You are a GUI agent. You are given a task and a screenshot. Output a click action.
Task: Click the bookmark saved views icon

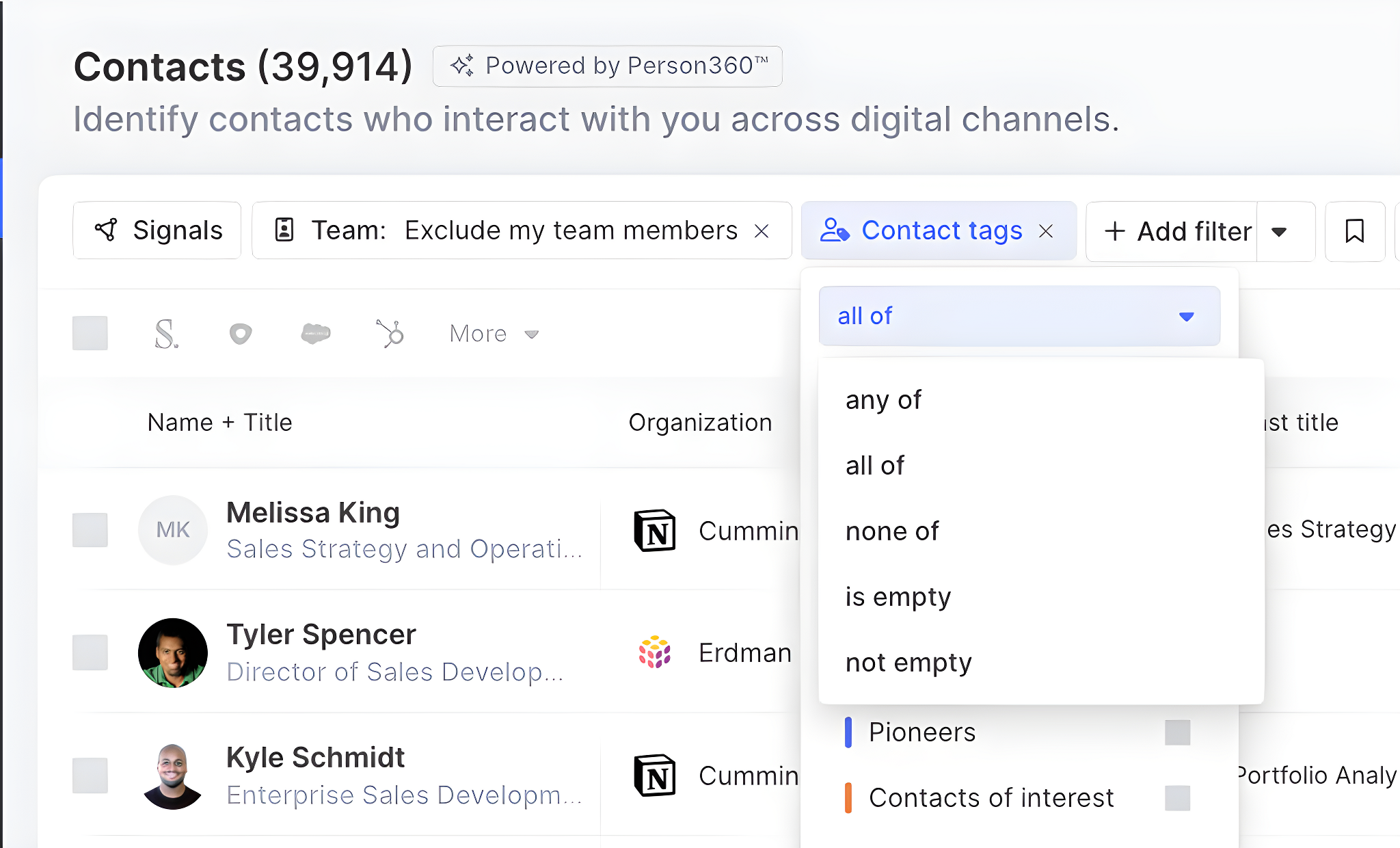coord(1354,231)
